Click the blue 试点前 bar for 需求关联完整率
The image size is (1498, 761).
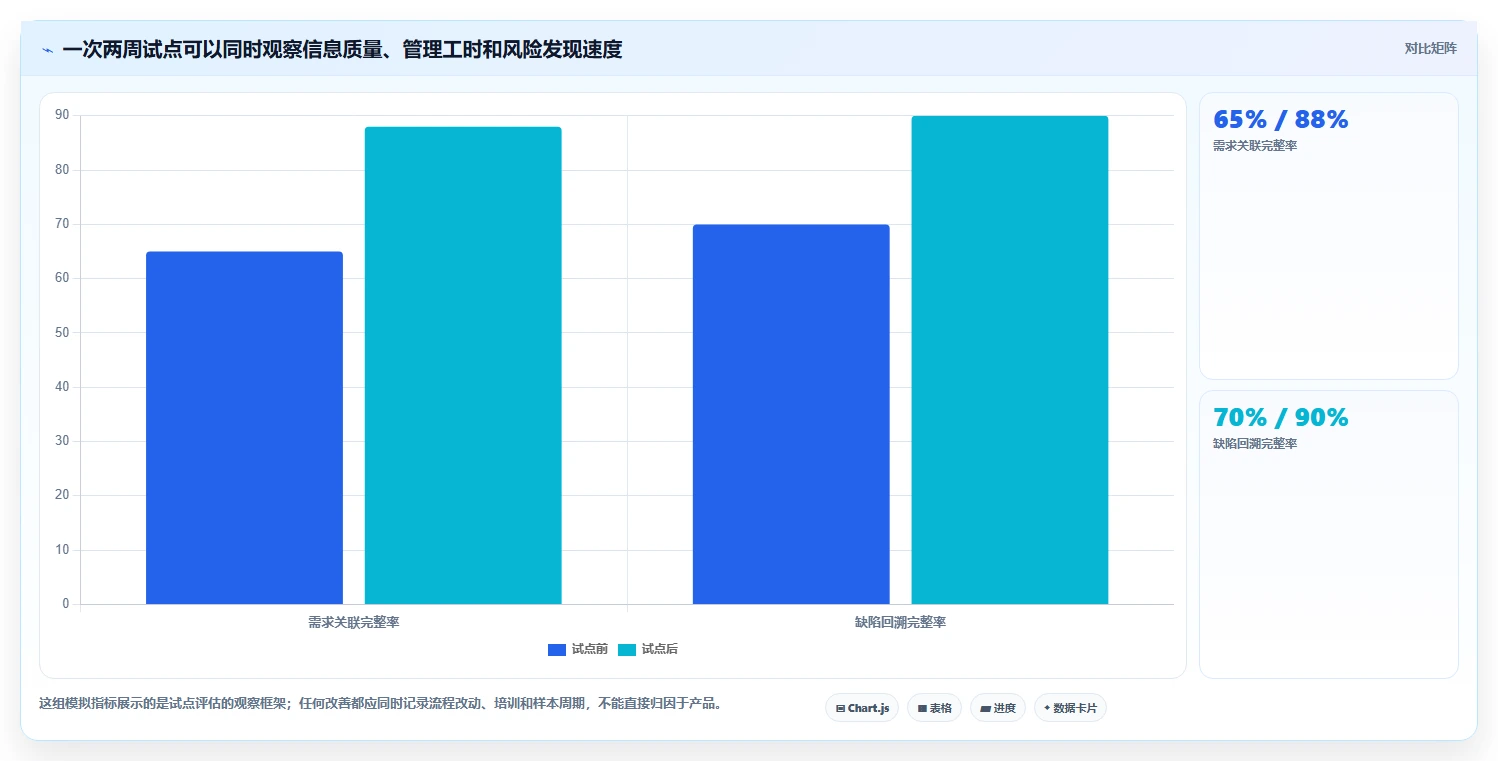[x=244, y=428]
